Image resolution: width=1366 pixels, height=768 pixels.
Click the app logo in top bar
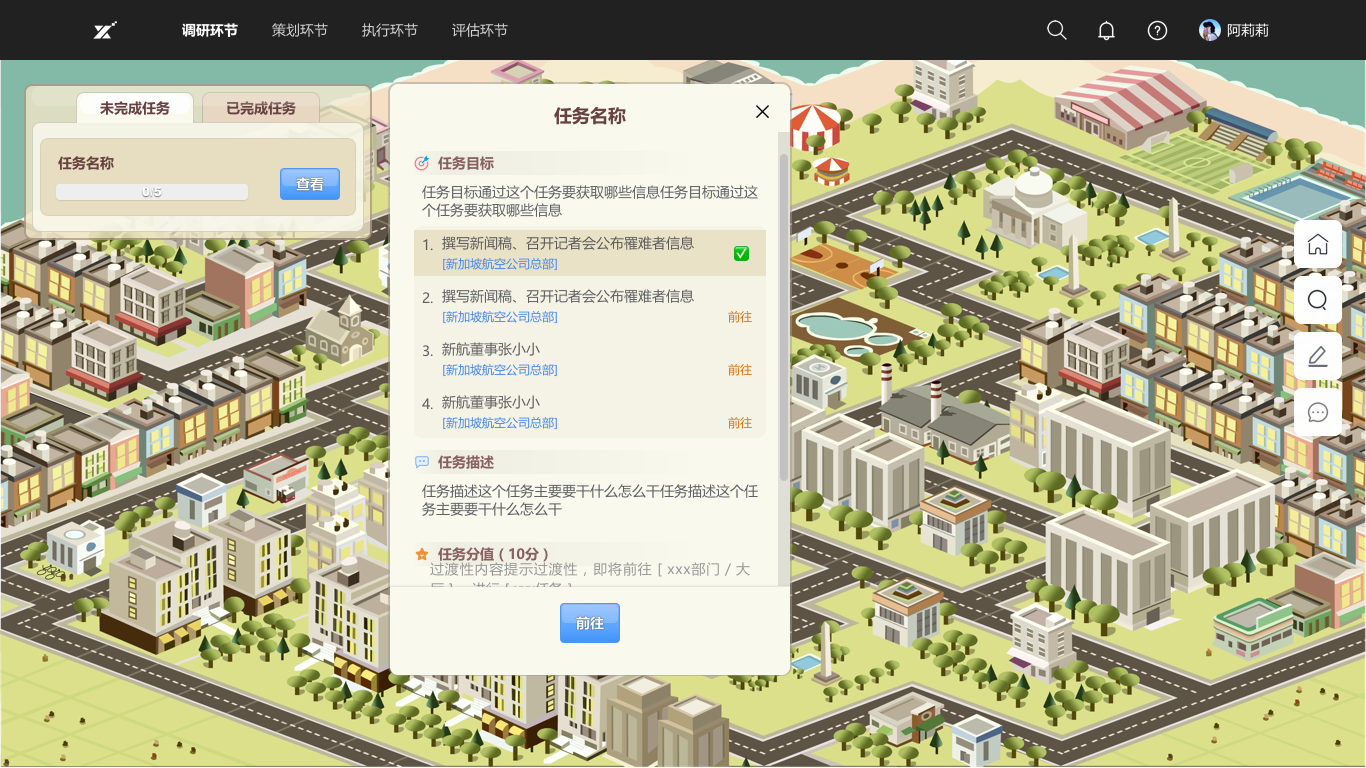click(x=105, y=30)
